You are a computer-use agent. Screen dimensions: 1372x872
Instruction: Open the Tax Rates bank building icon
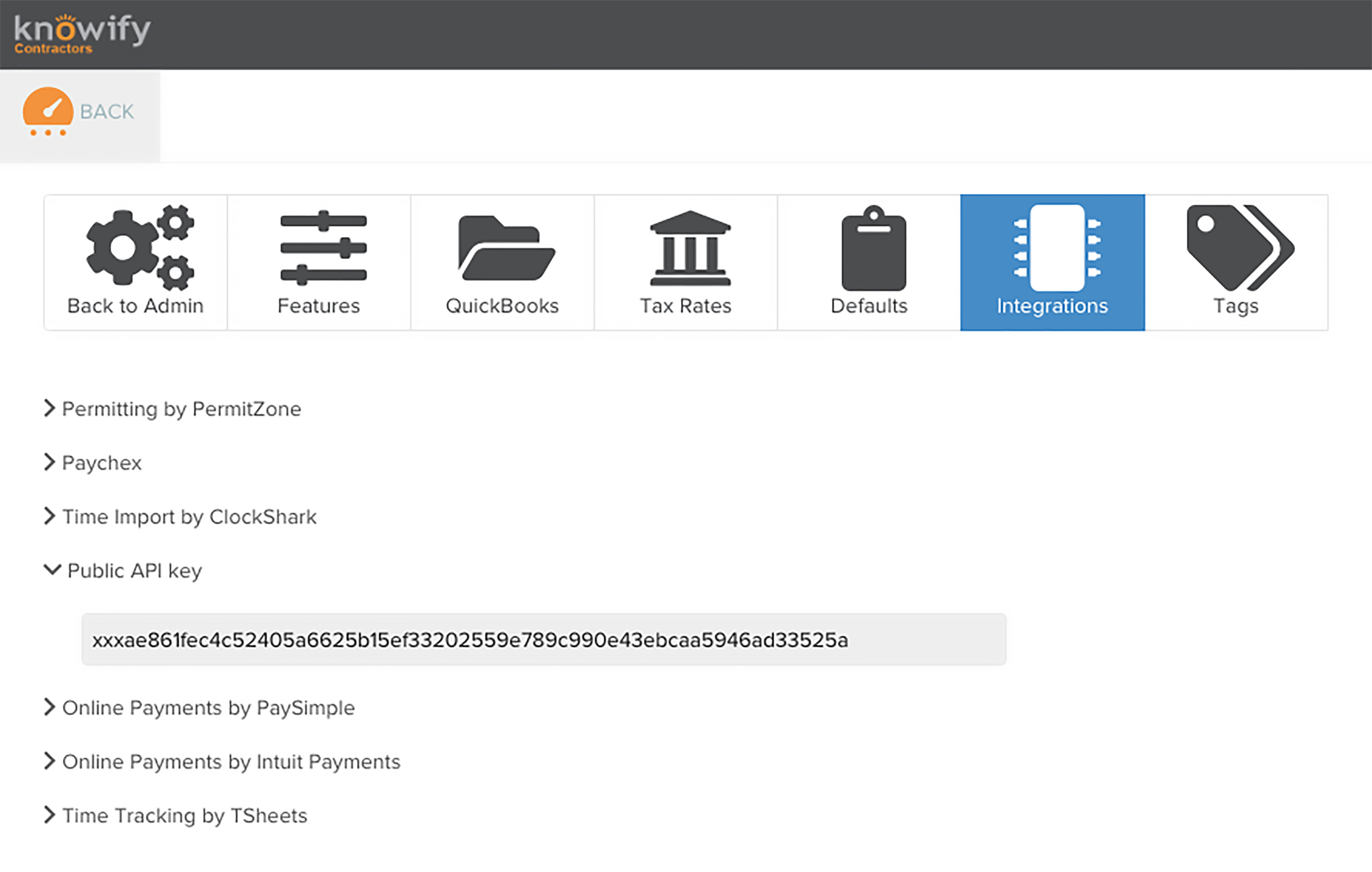[x=690, y=248]
